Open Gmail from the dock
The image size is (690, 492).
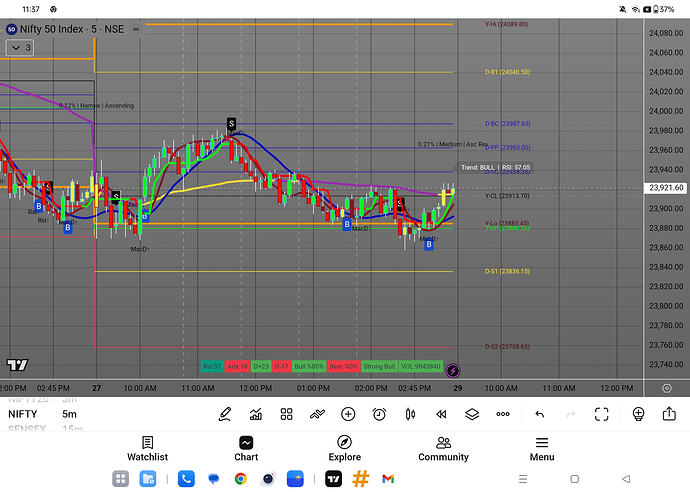pyautogui.click(x=388, y=479)
